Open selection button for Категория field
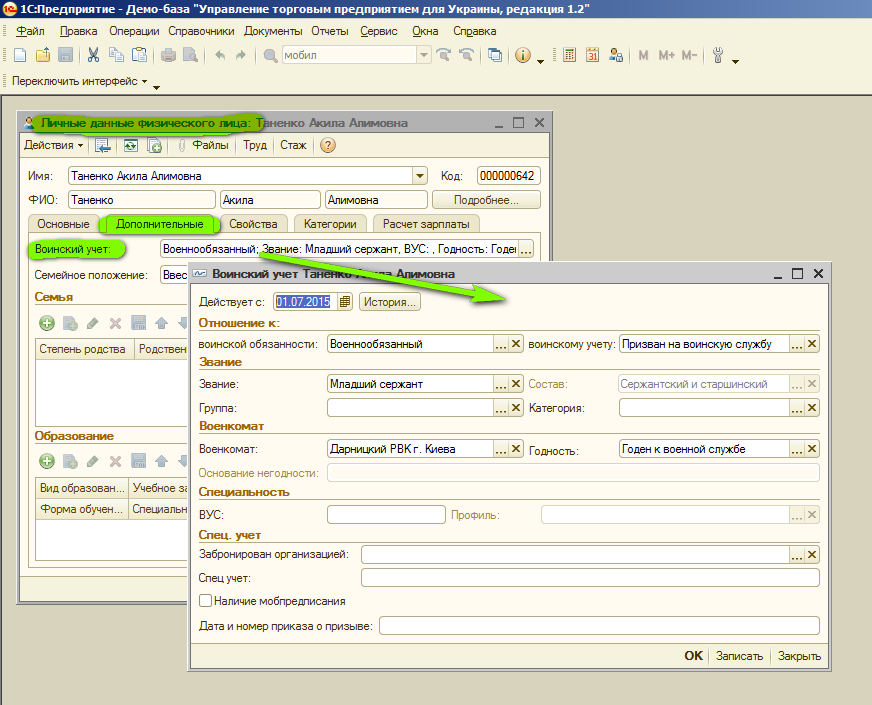Image resolution: width=872 pixels, height=705 pixels. point(797,408)
